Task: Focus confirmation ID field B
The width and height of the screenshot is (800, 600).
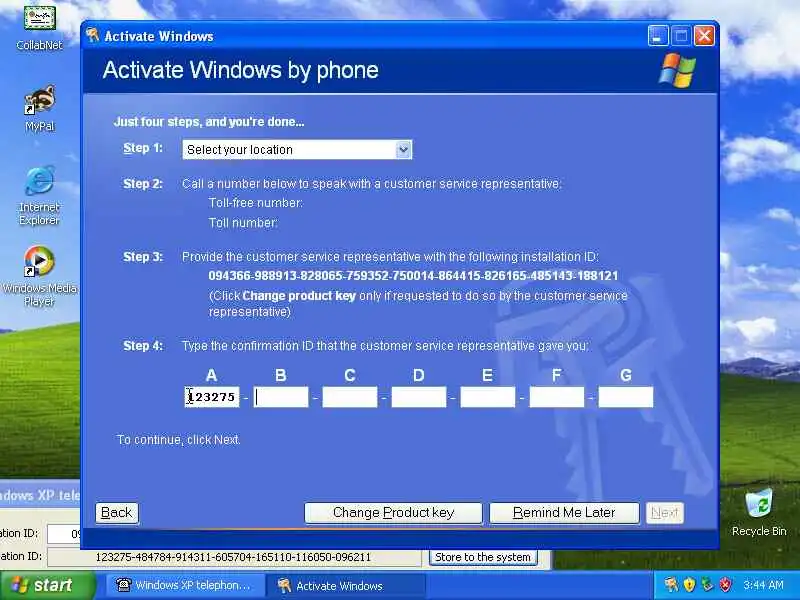Action: pos(281,397)
